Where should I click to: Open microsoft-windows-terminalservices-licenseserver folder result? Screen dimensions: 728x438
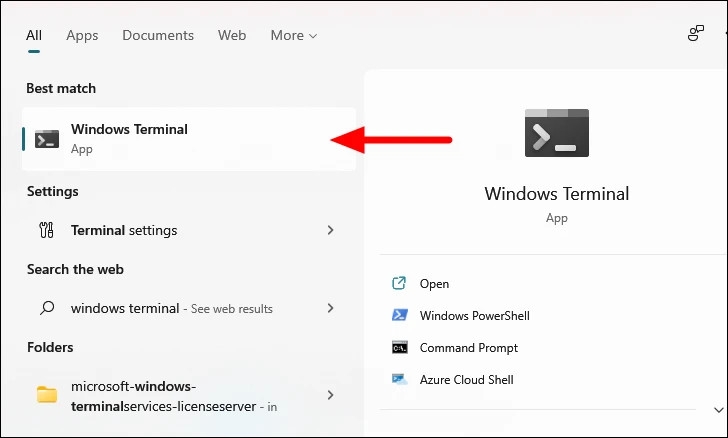tap(187, 396)
